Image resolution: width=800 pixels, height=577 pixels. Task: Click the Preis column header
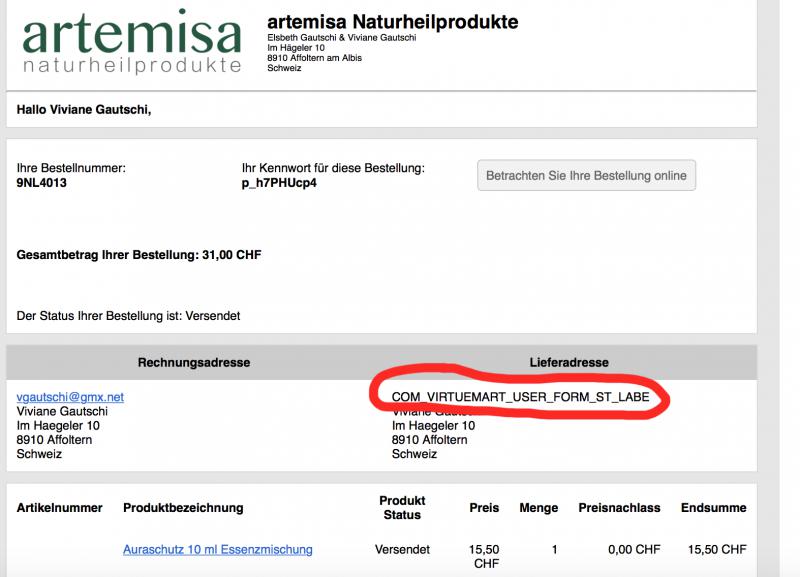[484, 508]
